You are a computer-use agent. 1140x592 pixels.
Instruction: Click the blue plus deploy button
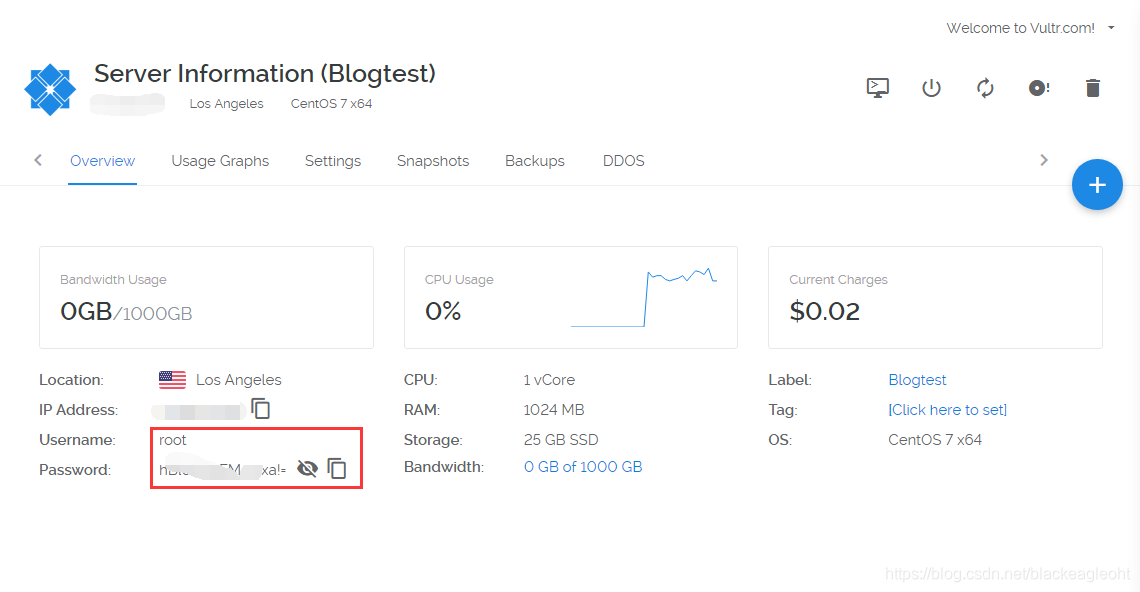(x=1097, y=185)
